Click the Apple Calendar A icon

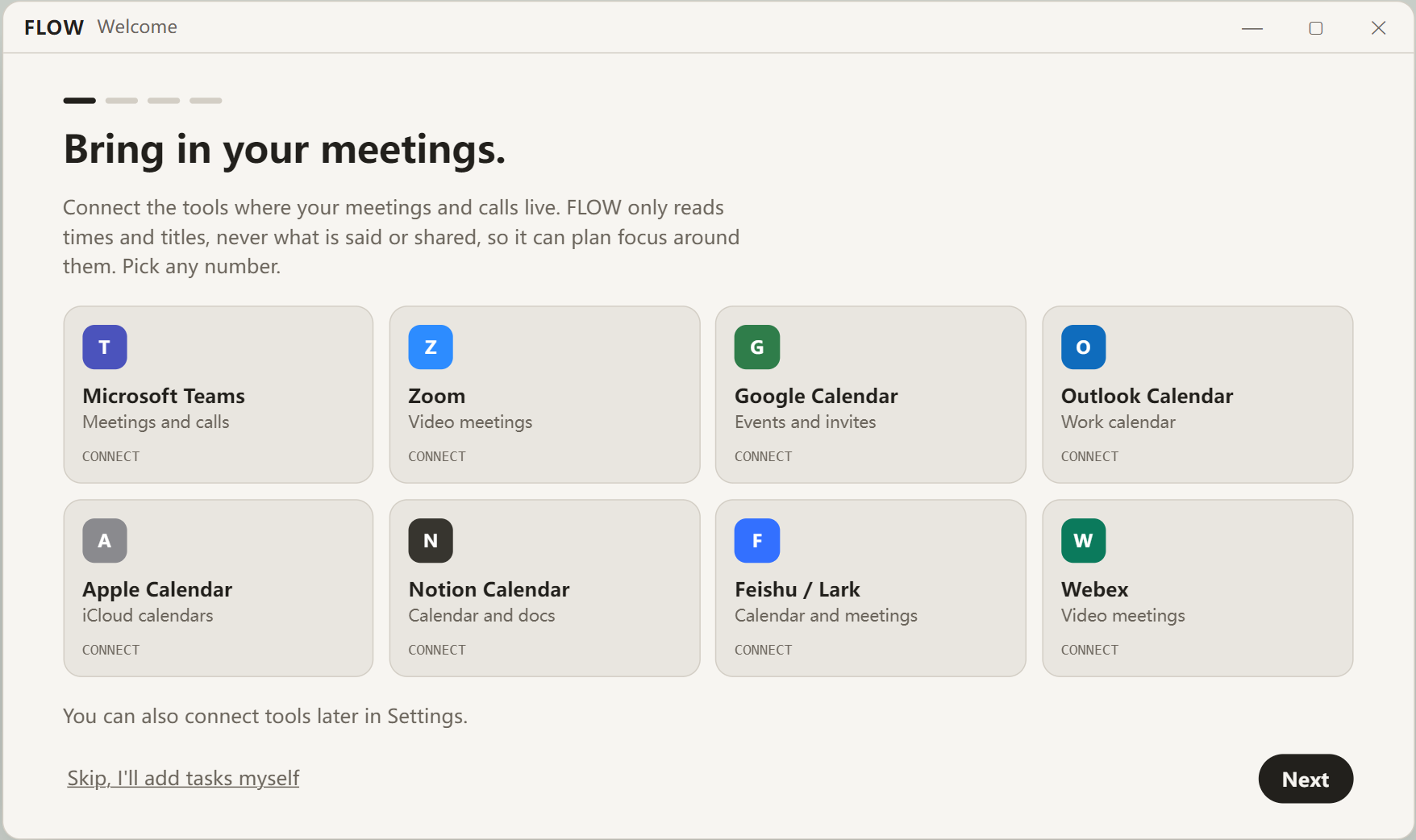105,540
